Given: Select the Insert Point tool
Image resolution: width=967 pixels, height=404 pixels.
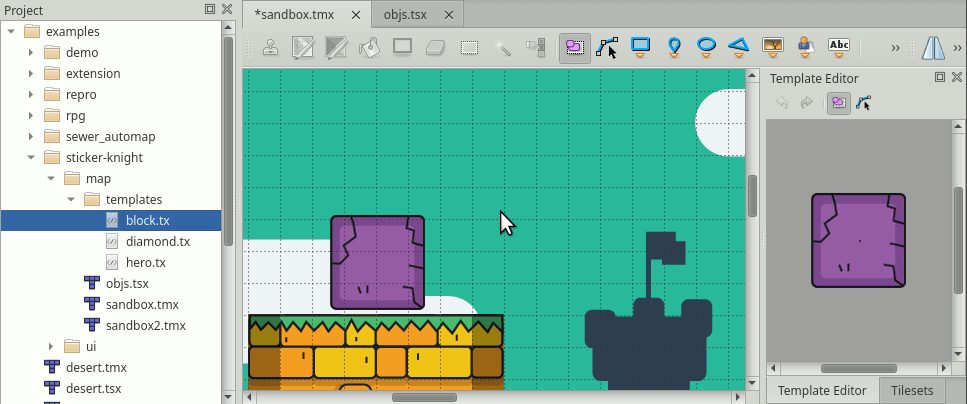Looking at the screenshot, I should [x=674, y=47].
